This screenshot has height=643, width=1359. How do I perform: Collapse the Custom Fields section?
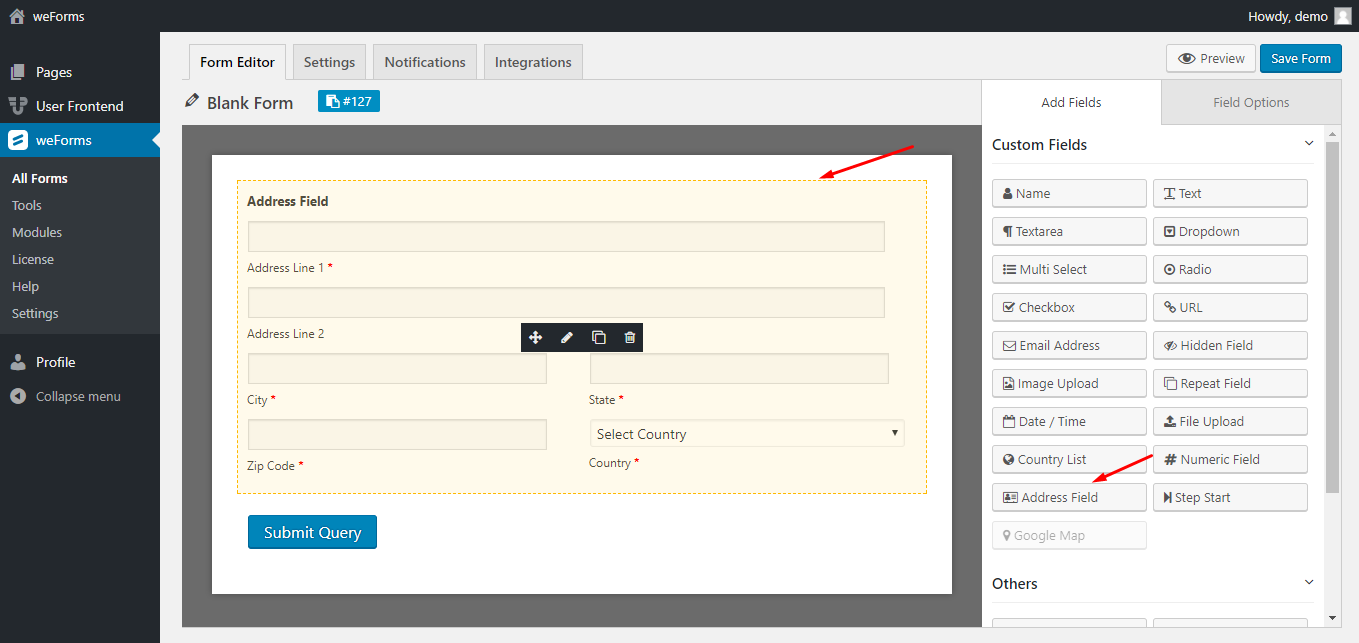(x=1309, y=144)
